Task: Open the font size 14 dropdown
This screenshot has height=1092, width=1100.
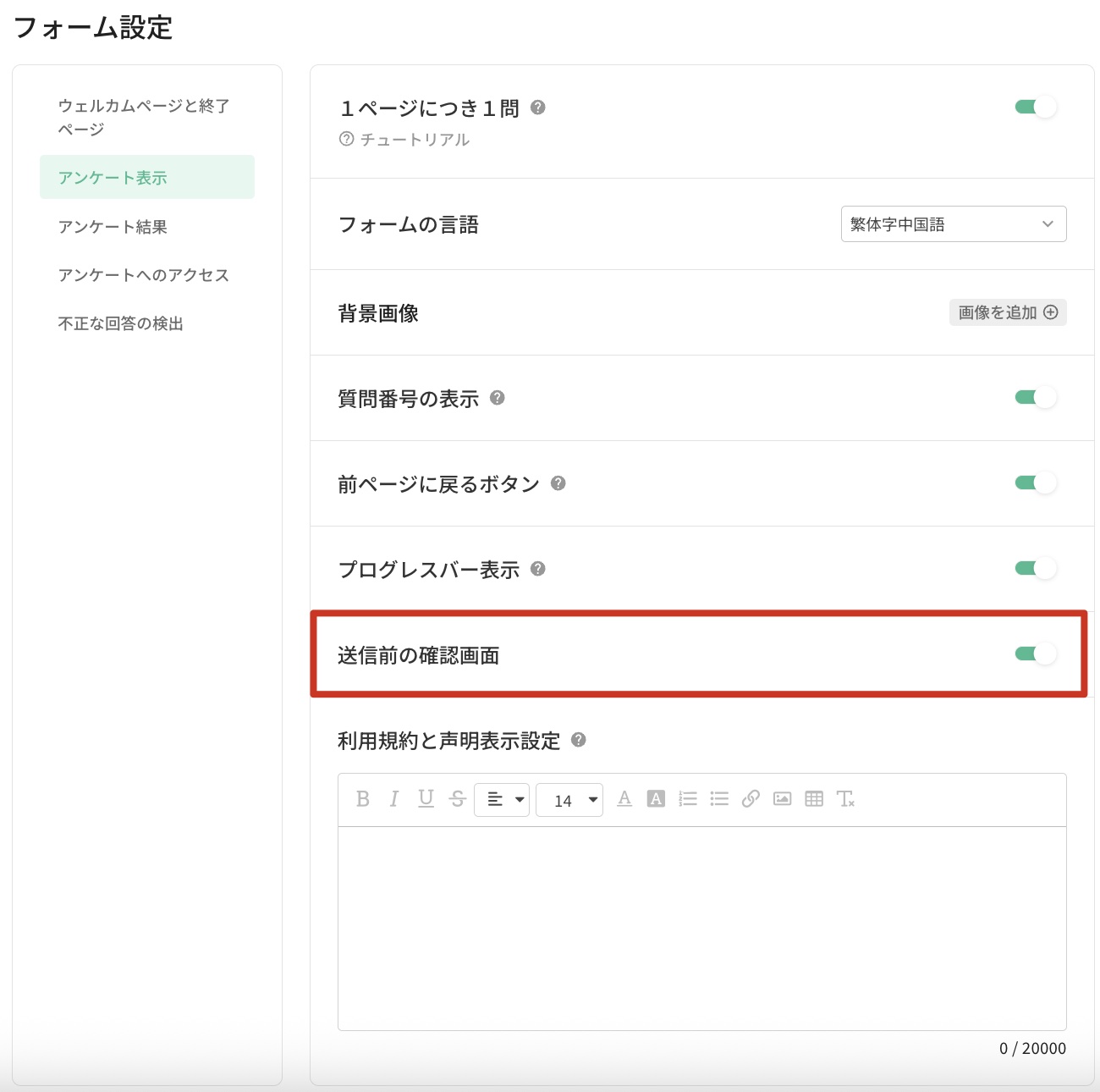Action: tap(569, 800)
